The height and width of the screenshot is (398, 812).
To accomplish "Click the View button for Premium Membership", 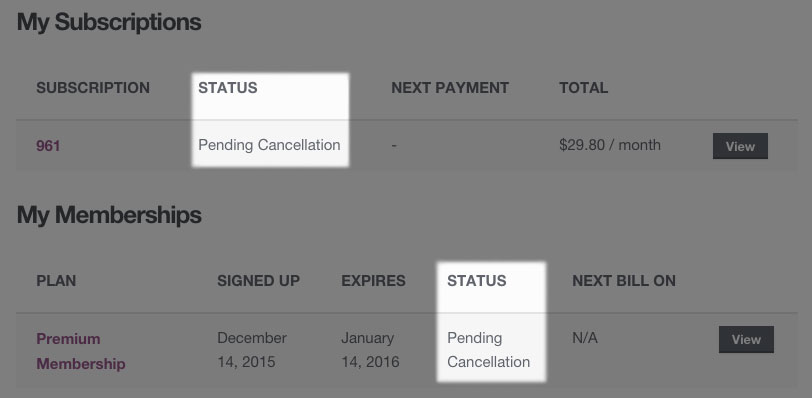I will tap(746, 340).
